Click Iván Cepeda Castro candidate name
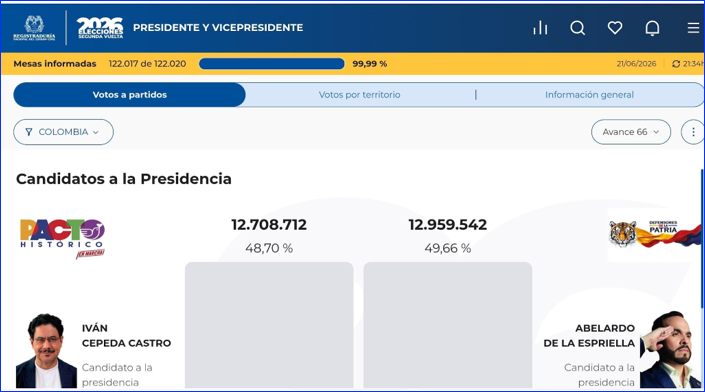 pos(126,336)
